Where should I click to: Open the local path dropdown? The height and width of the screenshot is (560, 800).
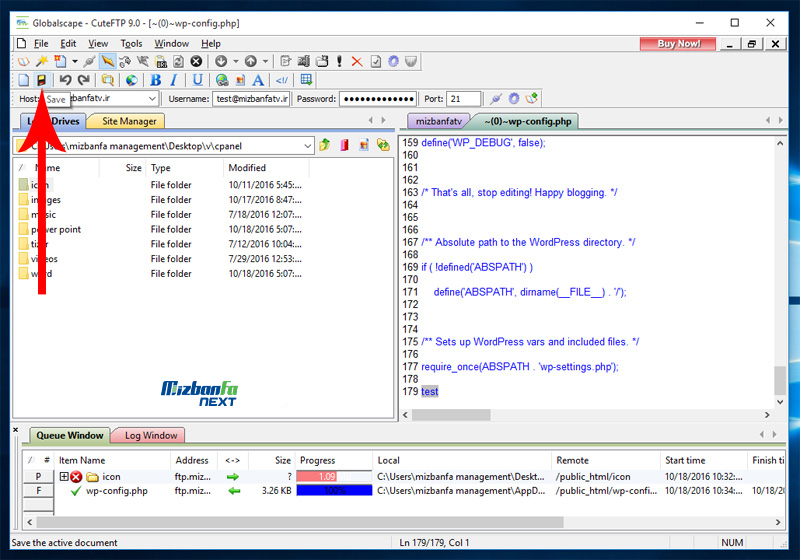tap(306, 146)
